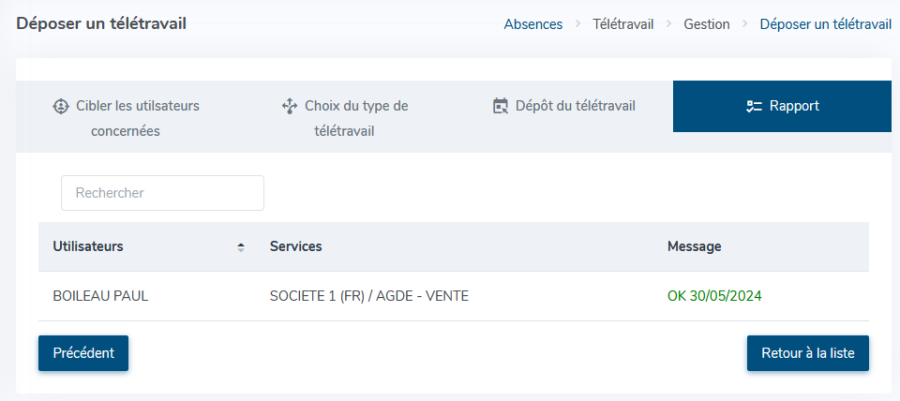Click the checklist icon beside Rapport
The height and width of the screenshot is (401, 900).
tap(753, 107)
